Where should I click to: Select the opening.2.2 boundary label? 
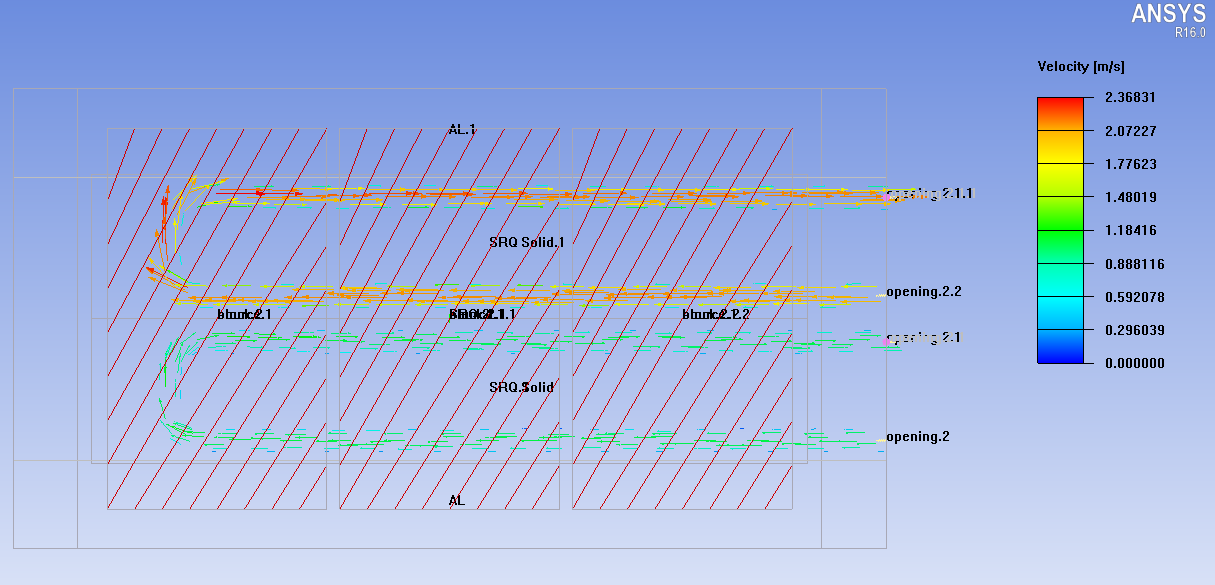pos(923,292)
